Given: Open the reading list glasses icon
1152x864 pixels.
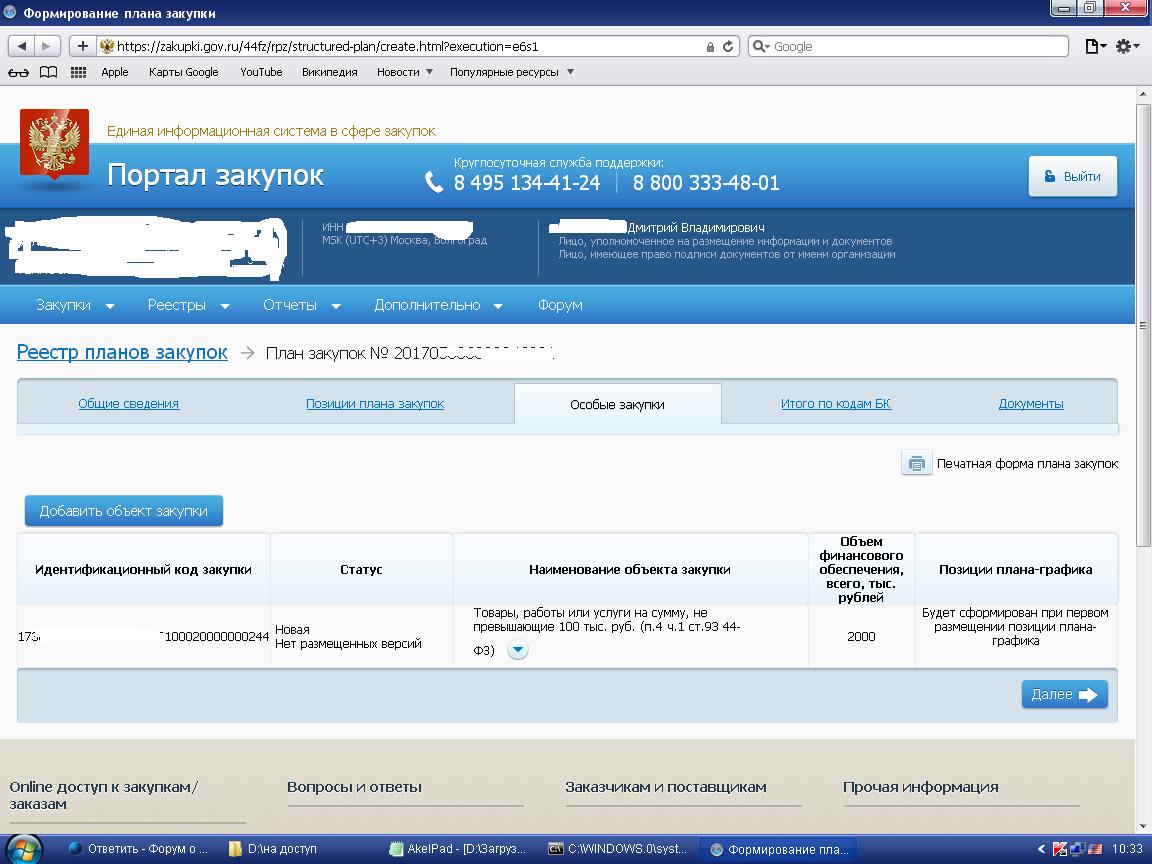Looking at the screenshot, I should point(18,72).
